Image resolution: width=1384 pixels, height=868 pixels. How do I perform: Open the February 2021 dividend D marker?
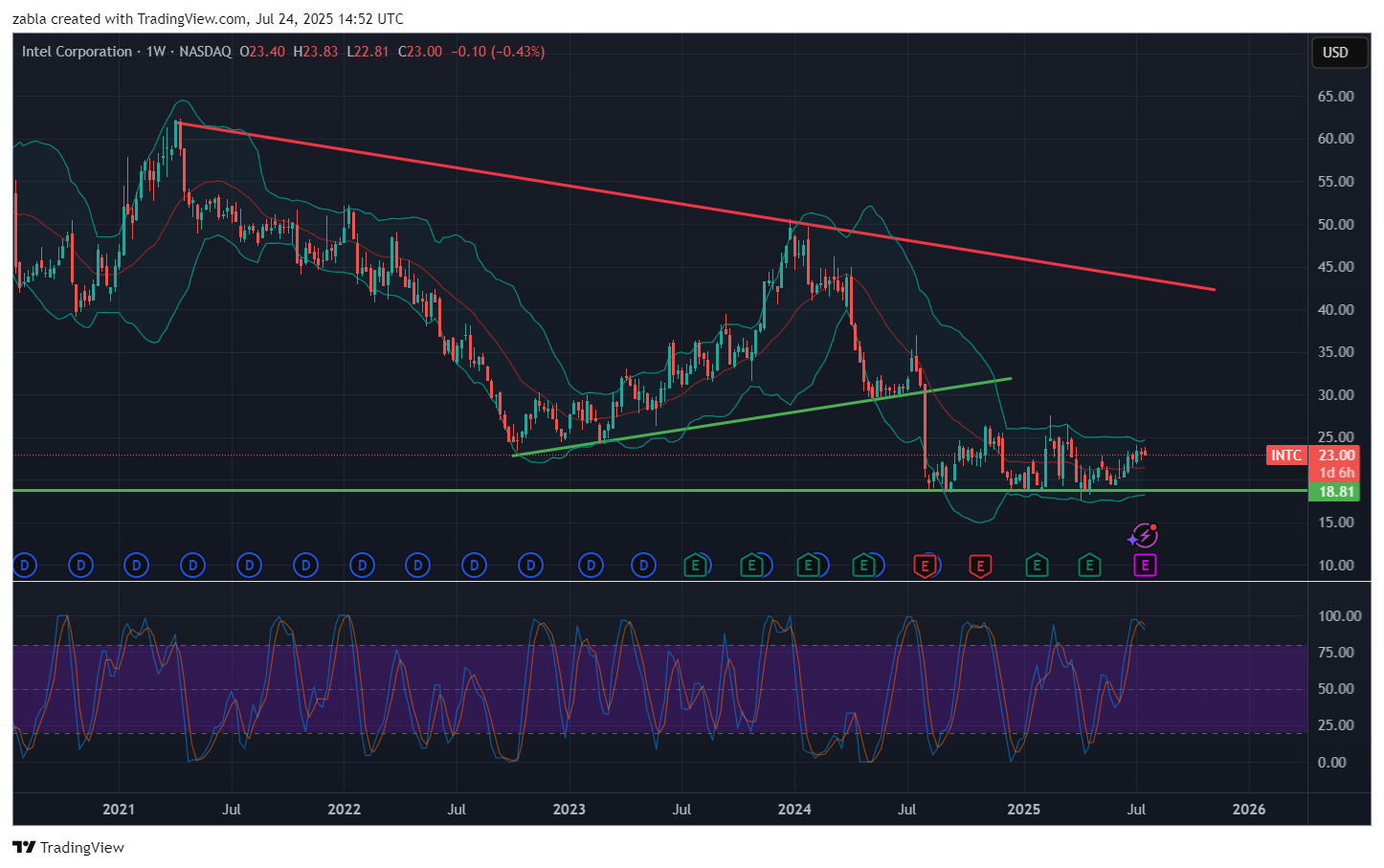(x=137, y=566)
